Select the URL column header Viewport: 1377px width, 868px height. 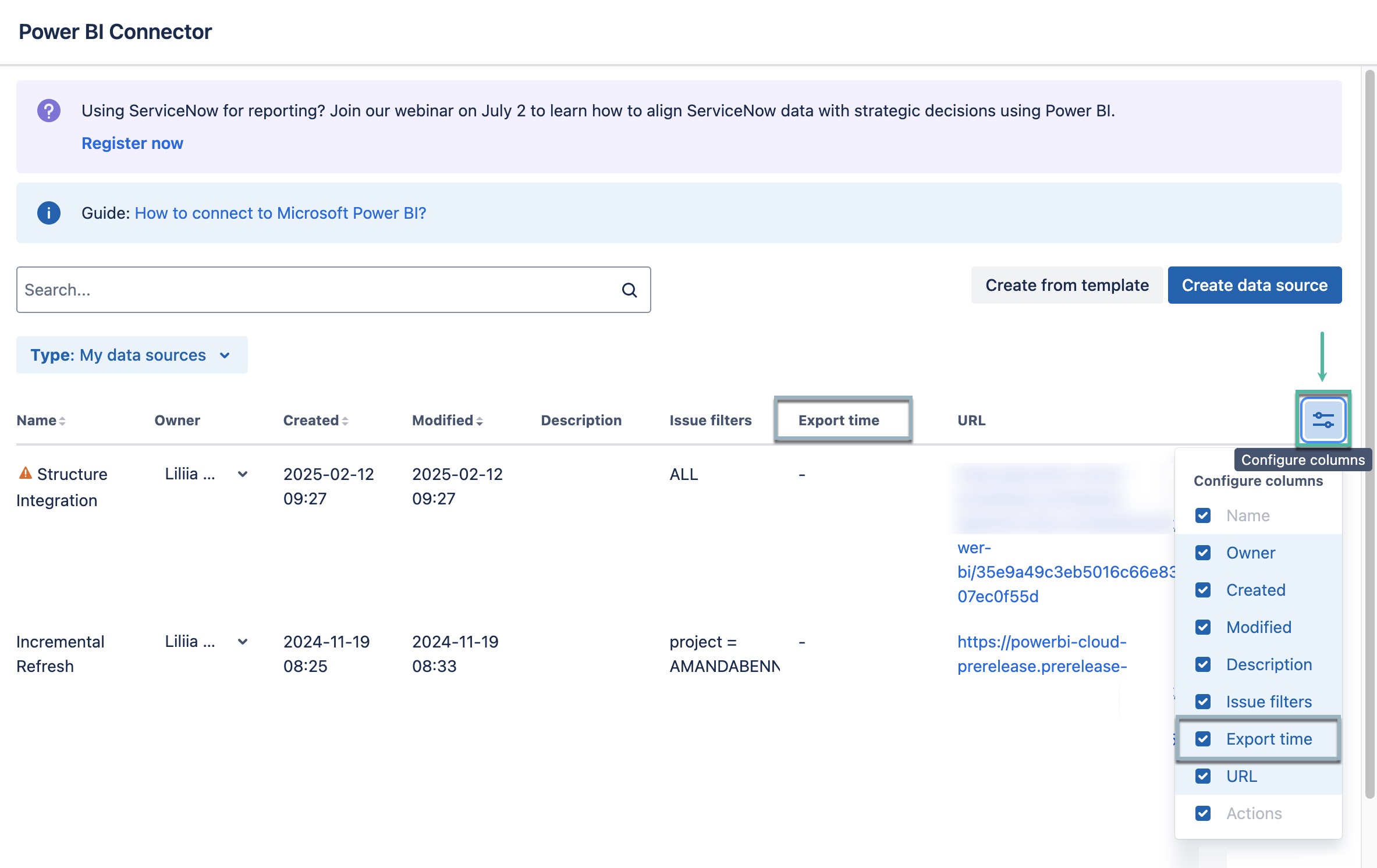(x=971, y=420)
